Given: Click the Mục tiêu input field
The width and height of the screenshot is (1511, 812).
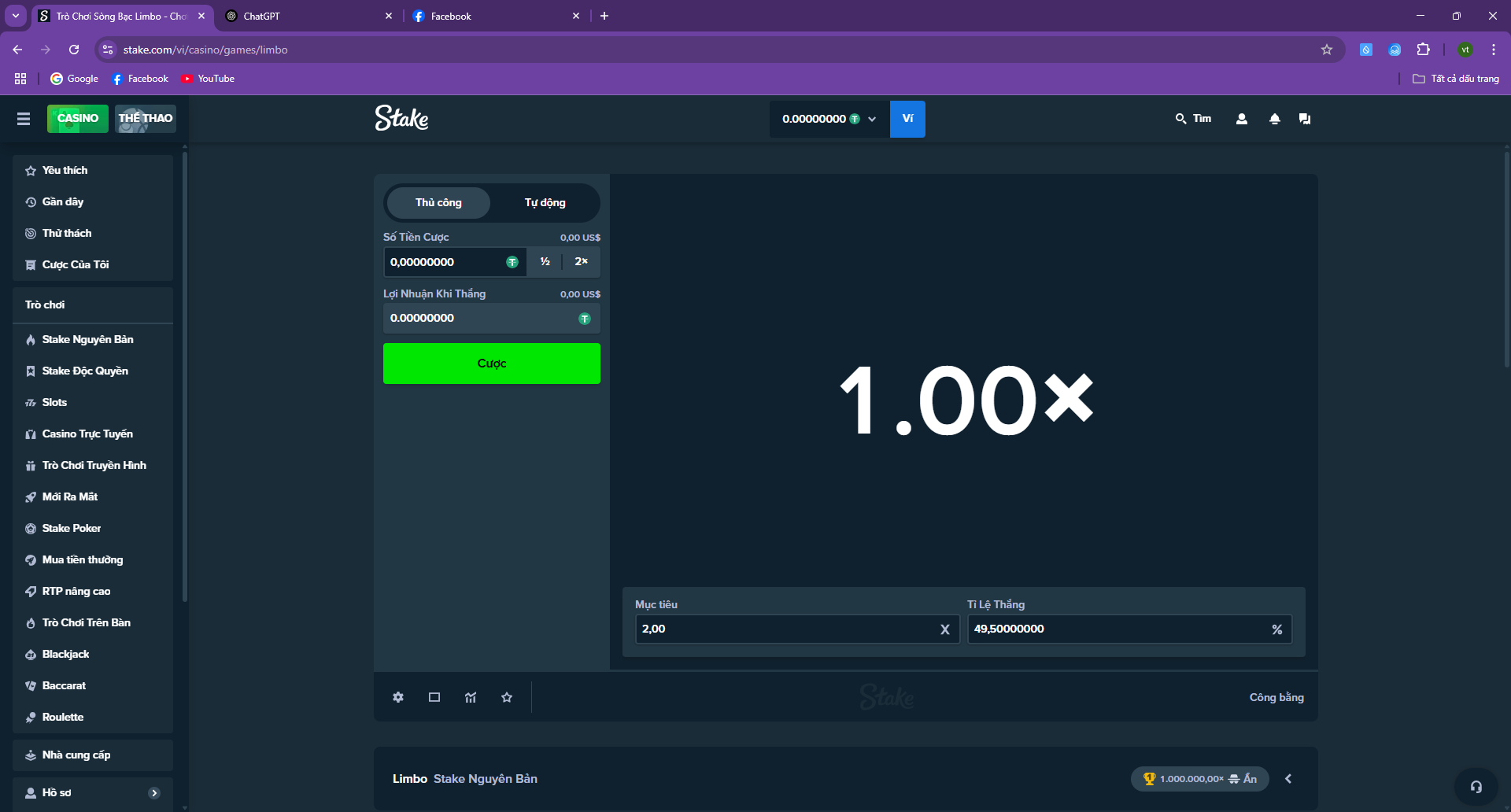Looking at the screenshot, I should pos(797,629).
